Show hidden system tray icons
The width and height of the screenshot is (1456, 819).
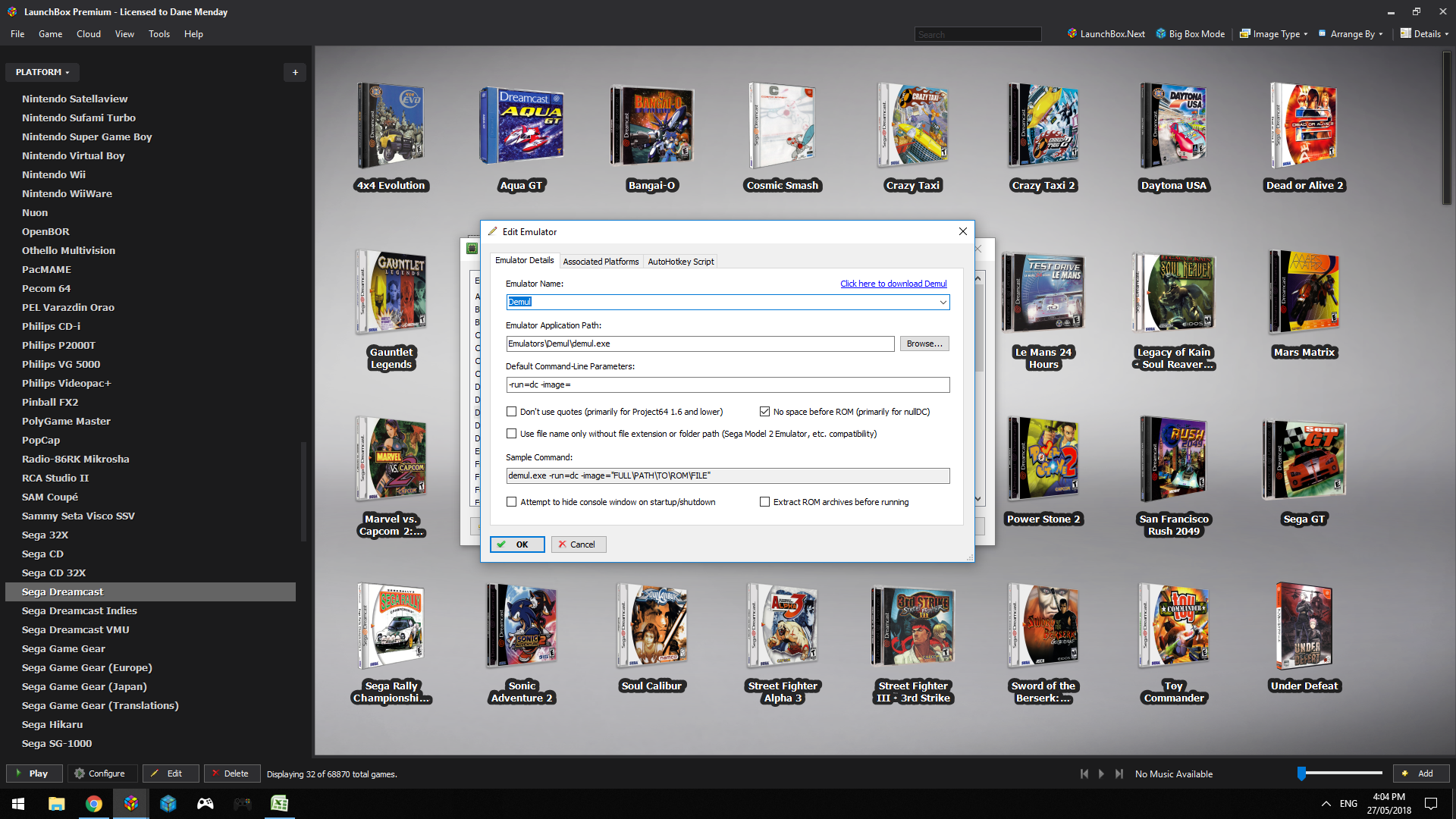(1326, 804)
